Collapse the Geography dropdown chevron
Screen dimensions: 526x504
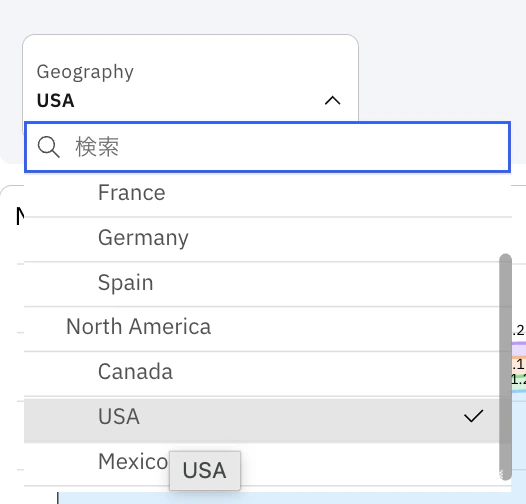332,100
